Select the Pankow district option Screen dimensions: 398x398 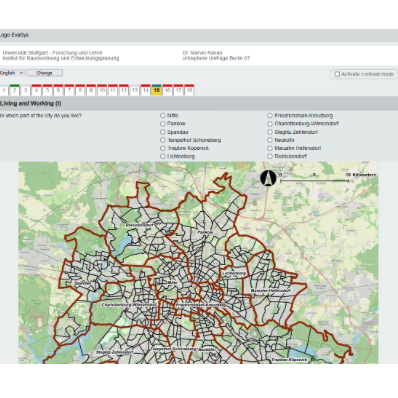point(163,124)
